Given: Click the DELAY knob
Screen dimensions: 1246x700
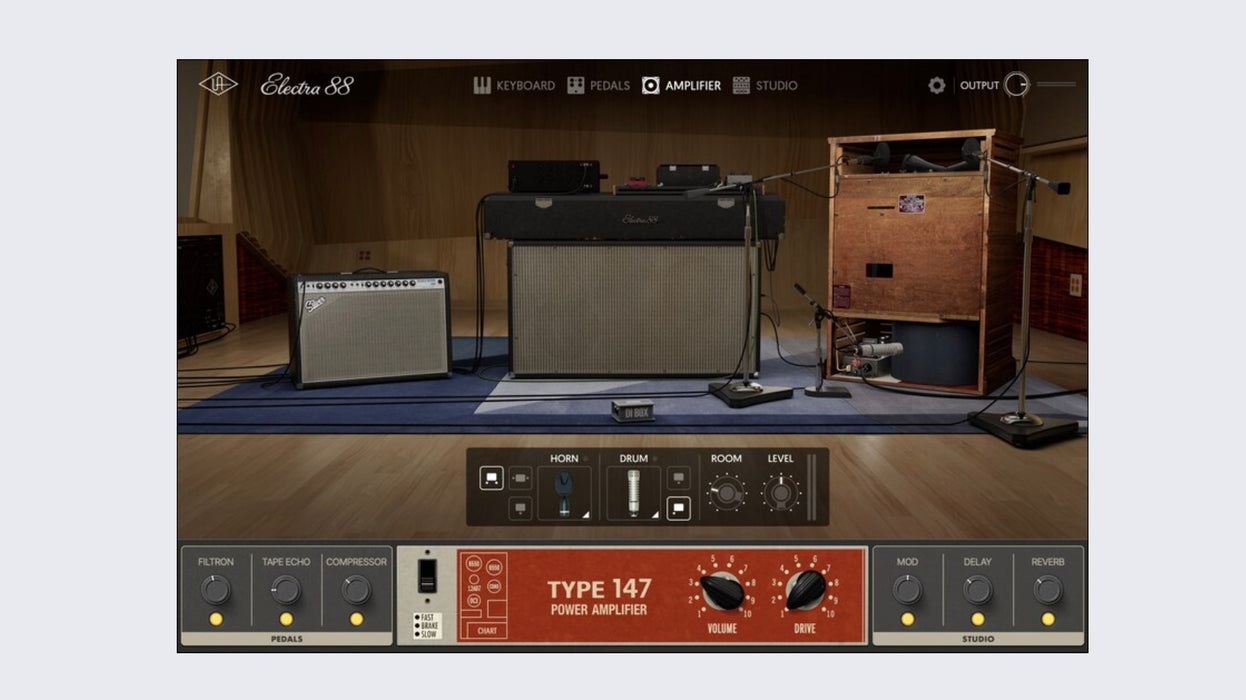Looking at the screenshot, I should (977, 590).
